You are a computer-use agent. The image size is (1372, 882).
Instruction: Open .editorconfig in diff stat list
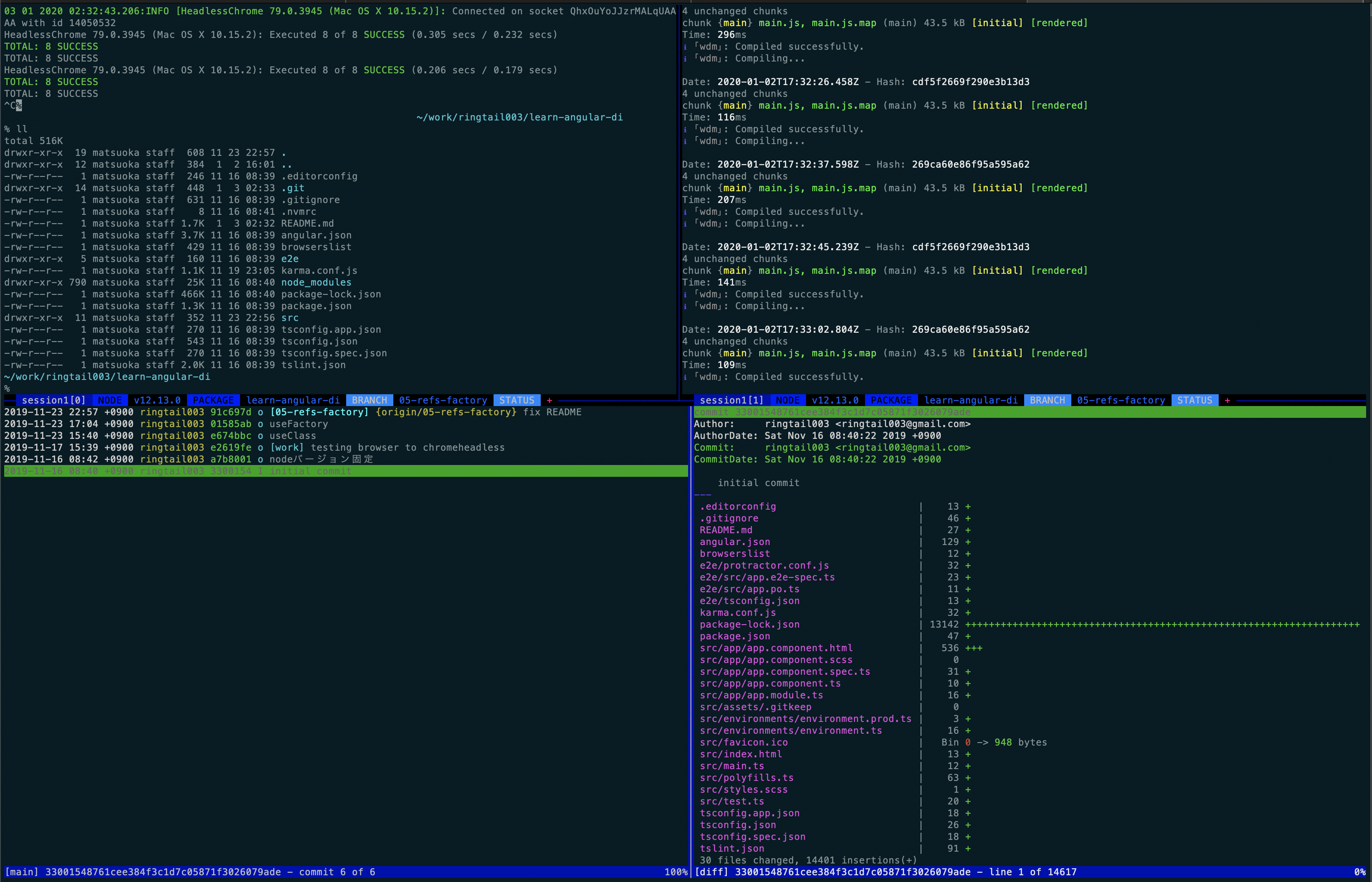(x=737, y=506)
